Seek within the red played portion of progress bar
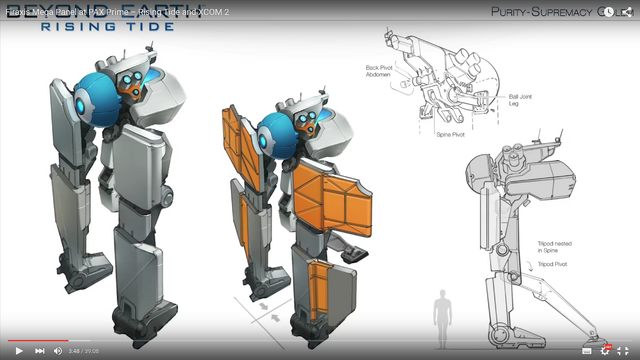640x360 pixels. click(38, 340)
